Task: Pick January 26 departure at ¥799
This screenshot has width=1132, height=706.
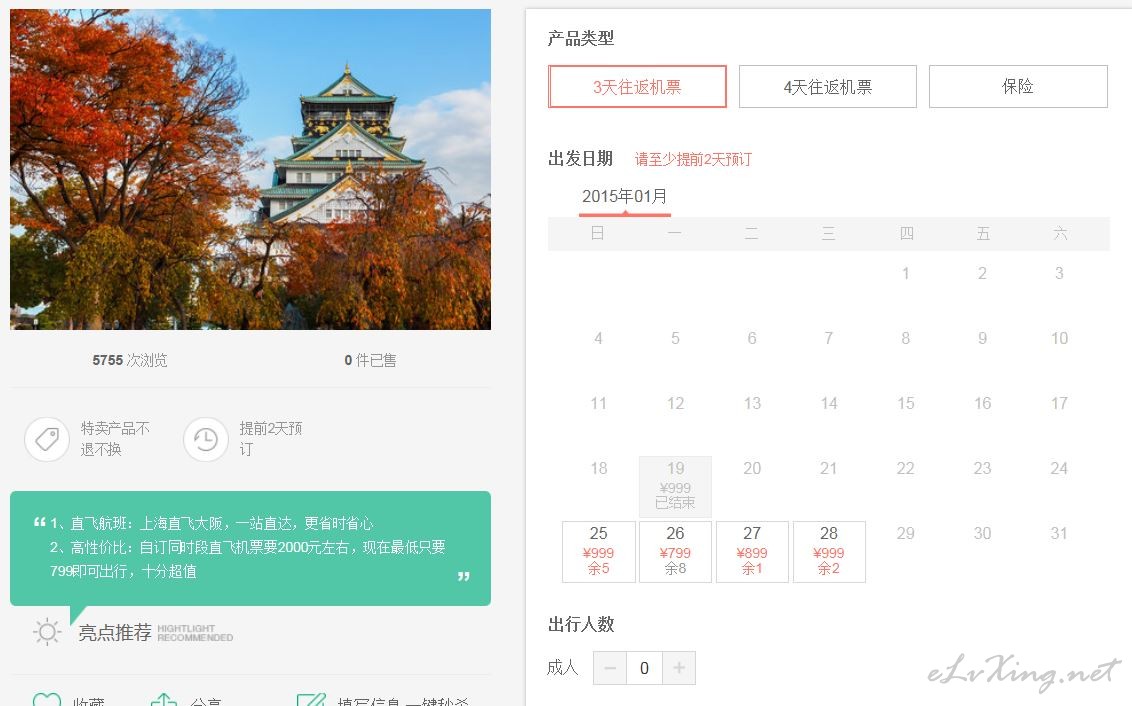Action: coord(675,551)
